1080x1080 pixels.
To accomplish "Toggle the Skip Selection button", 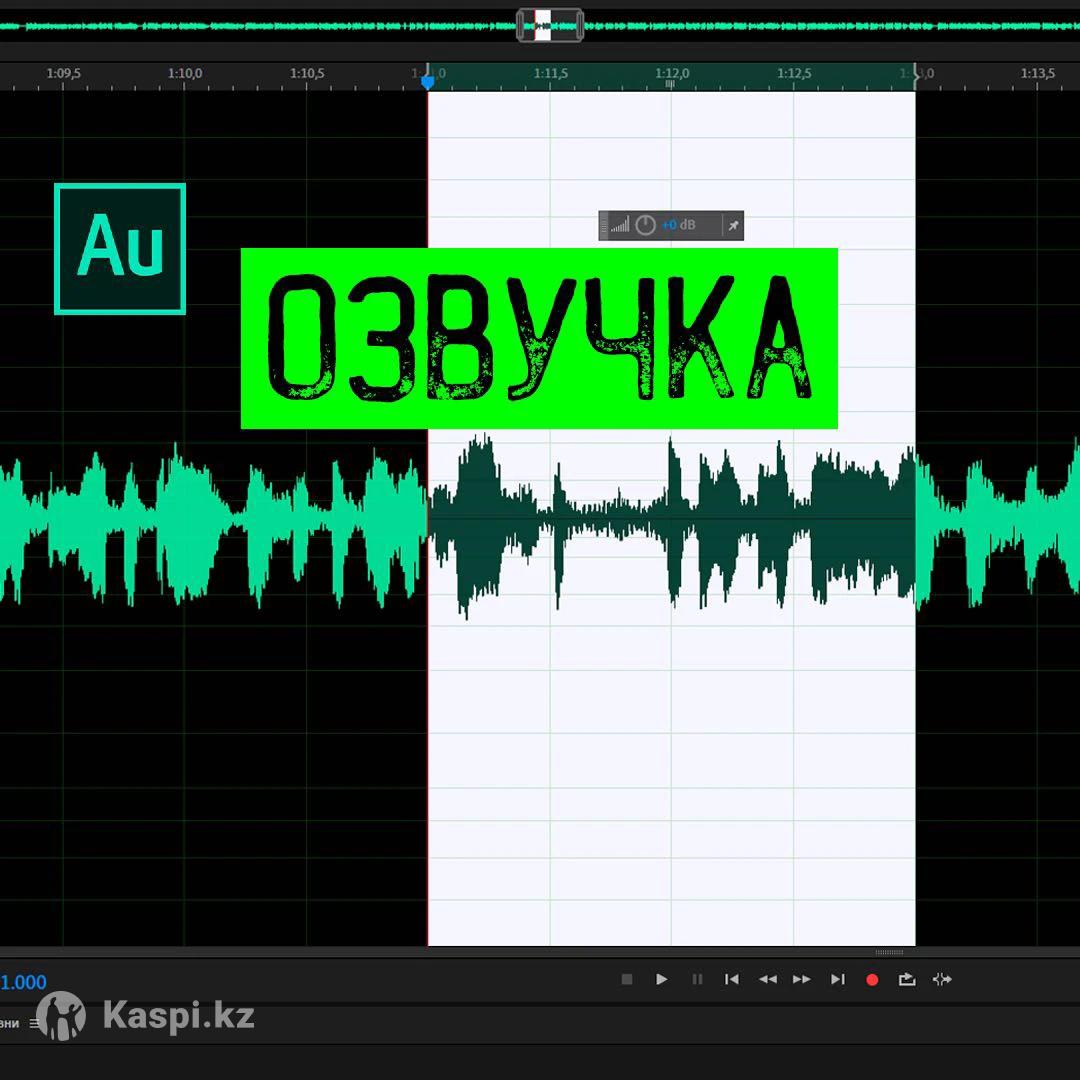I will [x=942, y=980].
